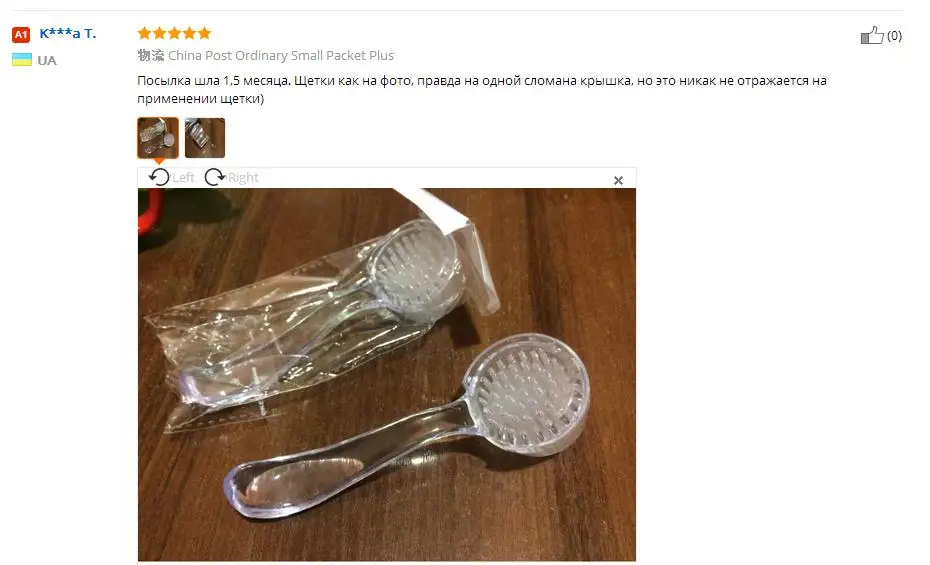Click the third orange rating star
930x565 pixels.
tap(174, 33)
